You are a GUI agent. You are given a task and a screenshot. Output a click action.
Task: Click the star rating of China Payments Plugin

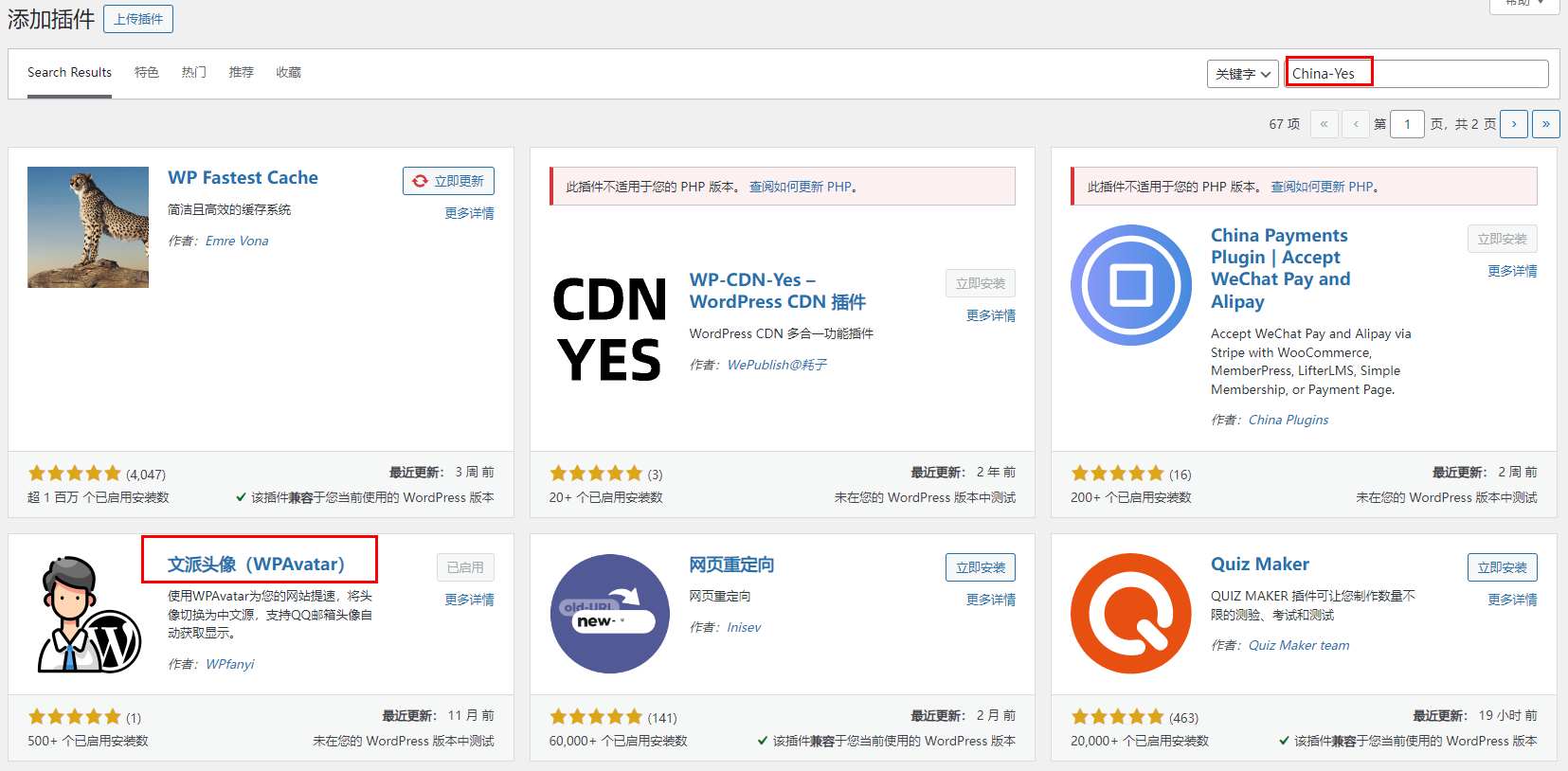tap(1118, 474)
